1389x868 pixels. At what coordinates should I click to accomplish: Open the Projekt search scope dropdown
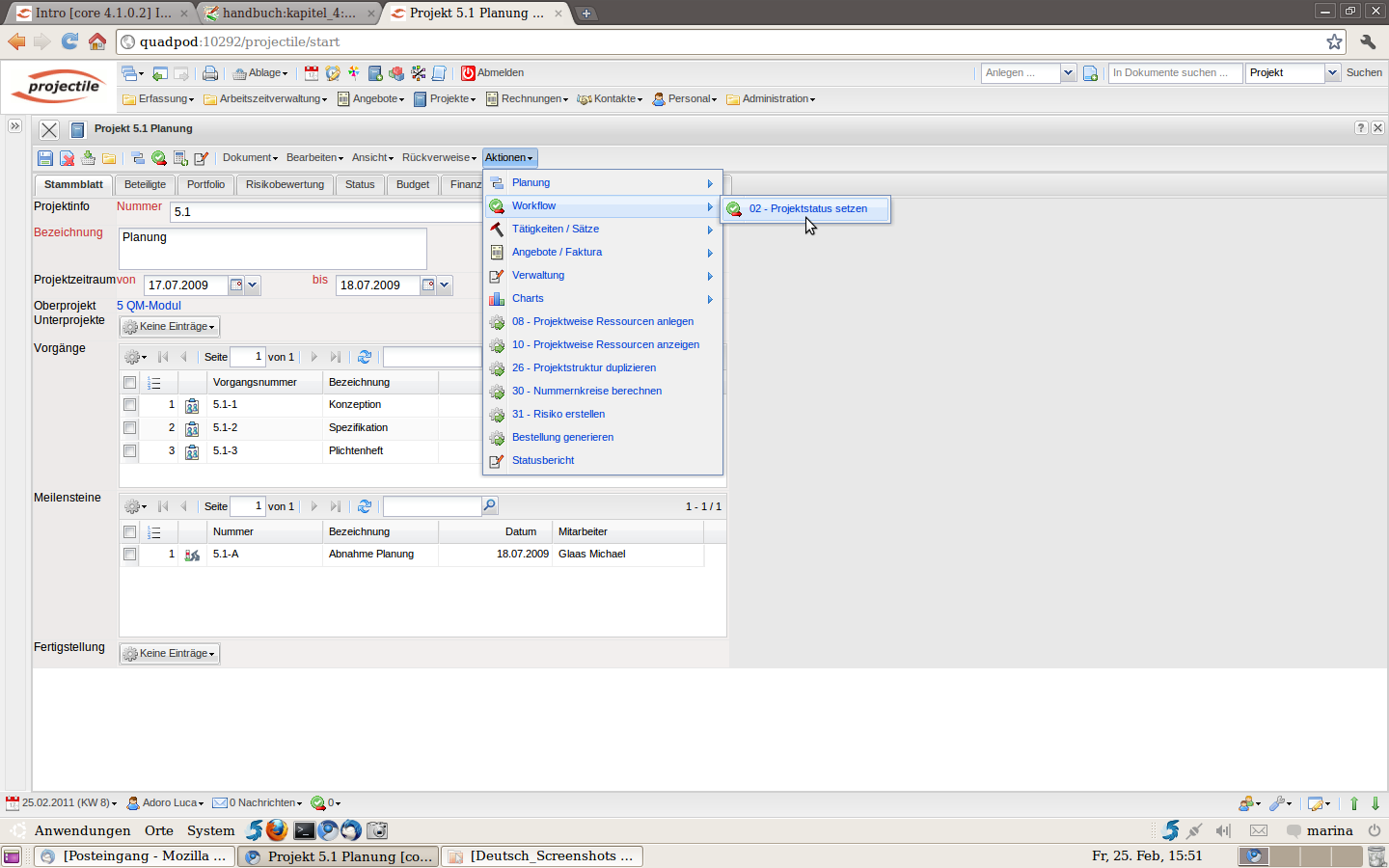(1332, 73)
